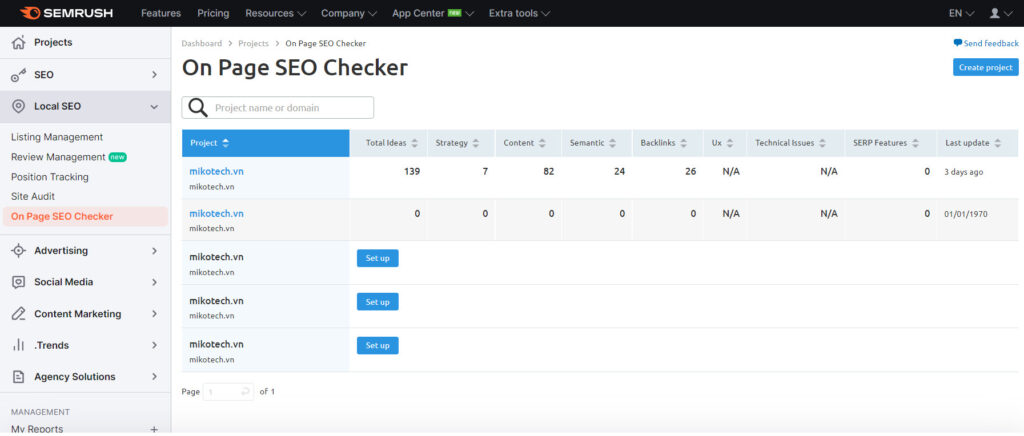Click the 139 Total Ideas value
The image size is (1024, 436).
coord(412,172)
